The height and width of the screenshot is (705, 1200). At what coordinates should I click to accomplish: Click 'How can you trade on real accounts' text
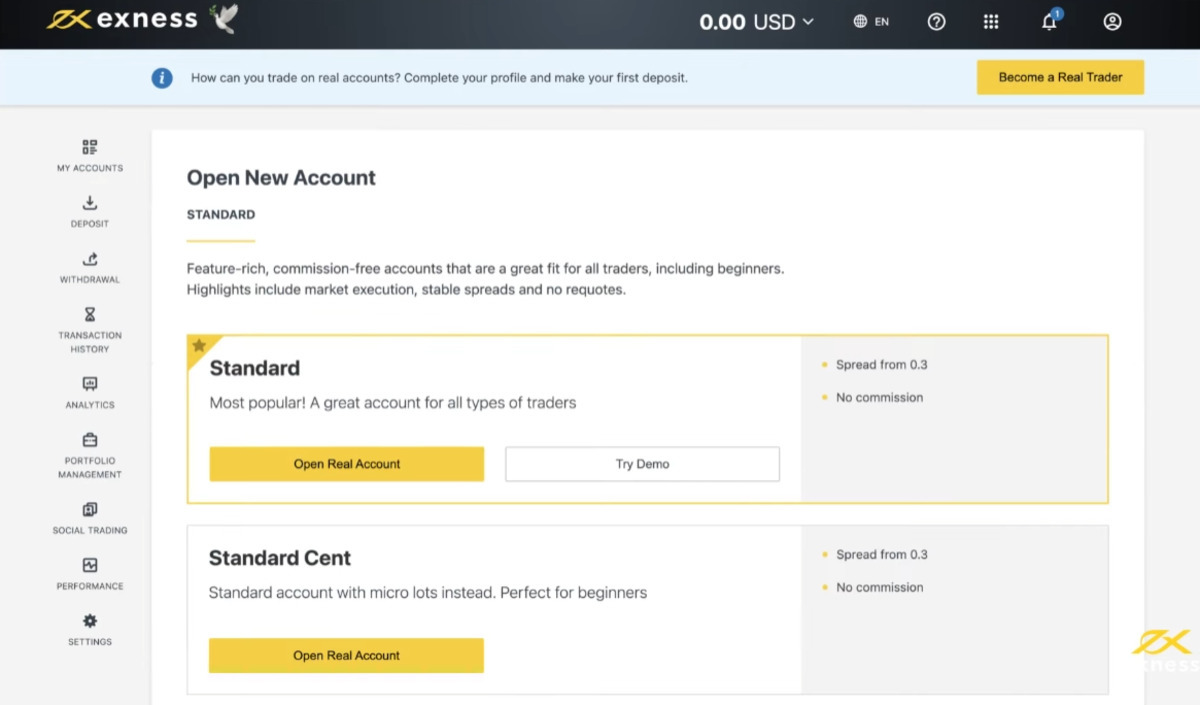click(439, 77)
